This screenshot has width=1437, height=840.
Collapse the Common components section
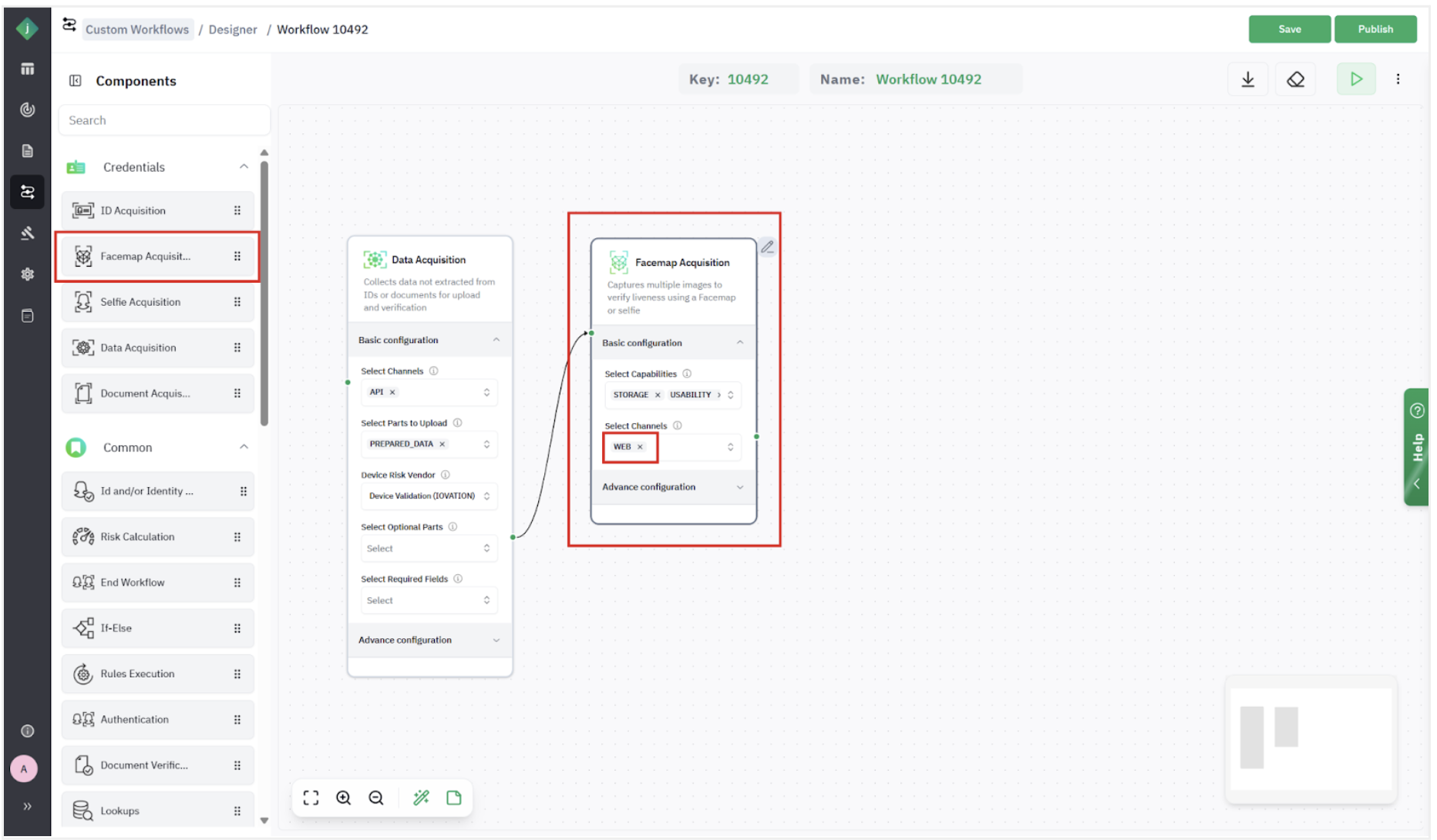244,447
